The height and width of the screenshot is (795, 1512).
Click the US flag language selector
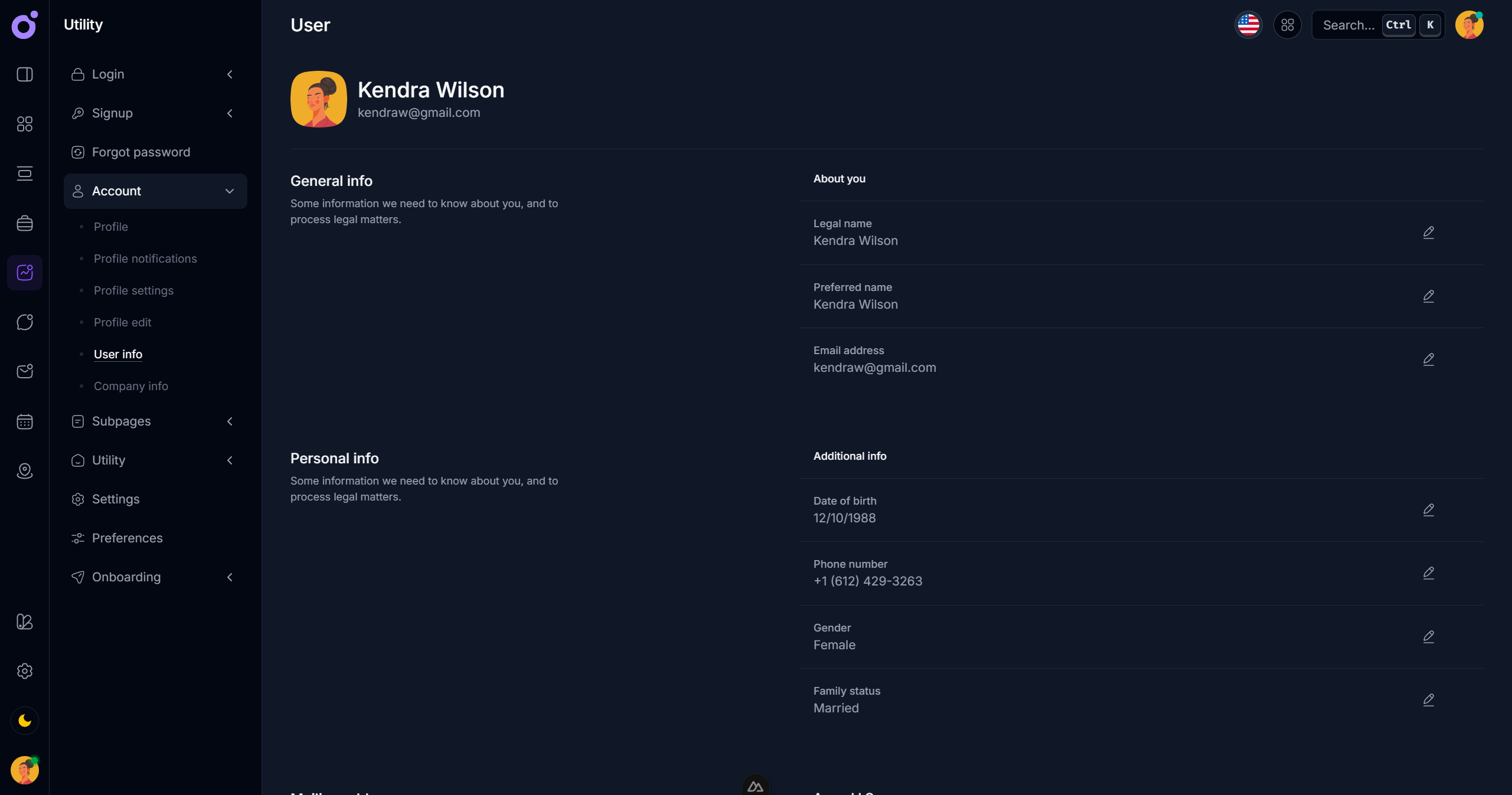[1248, 25]
